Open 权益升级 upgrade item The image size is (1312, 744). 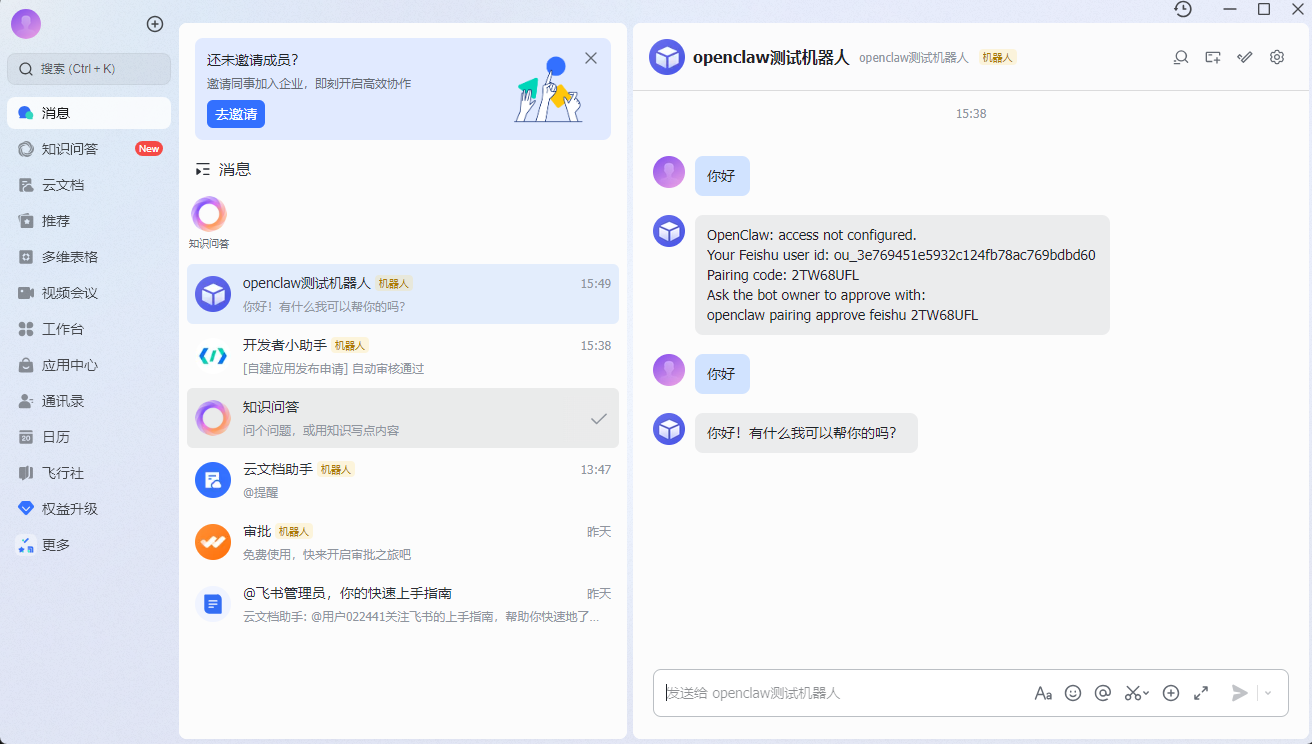tap(89, 509)
